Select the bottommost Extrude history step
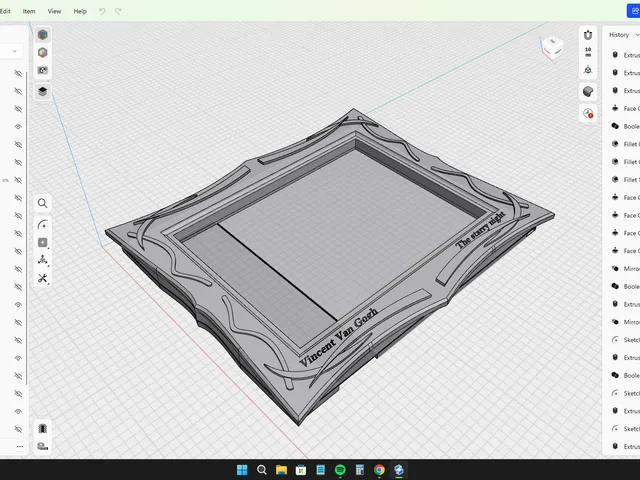640x480 pixels. point(625,447)
